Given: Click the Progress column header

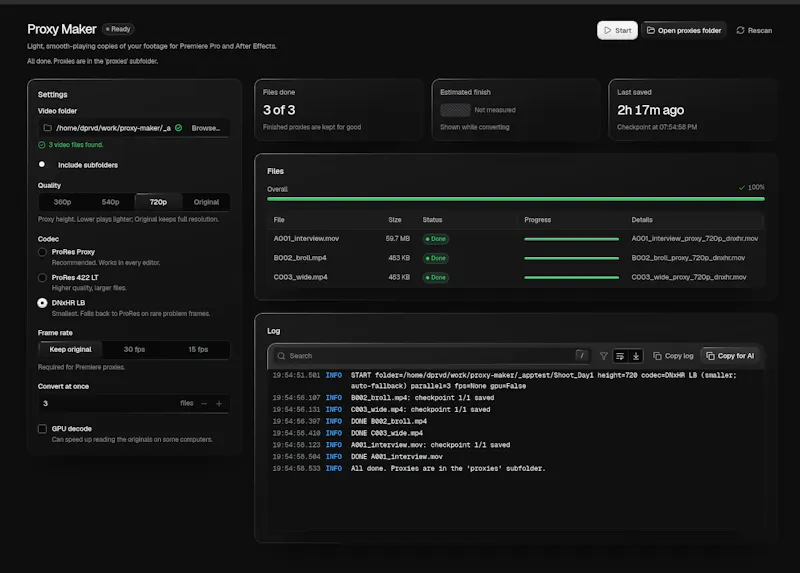Looking at the screenshot, I should (x=538, y=220).
